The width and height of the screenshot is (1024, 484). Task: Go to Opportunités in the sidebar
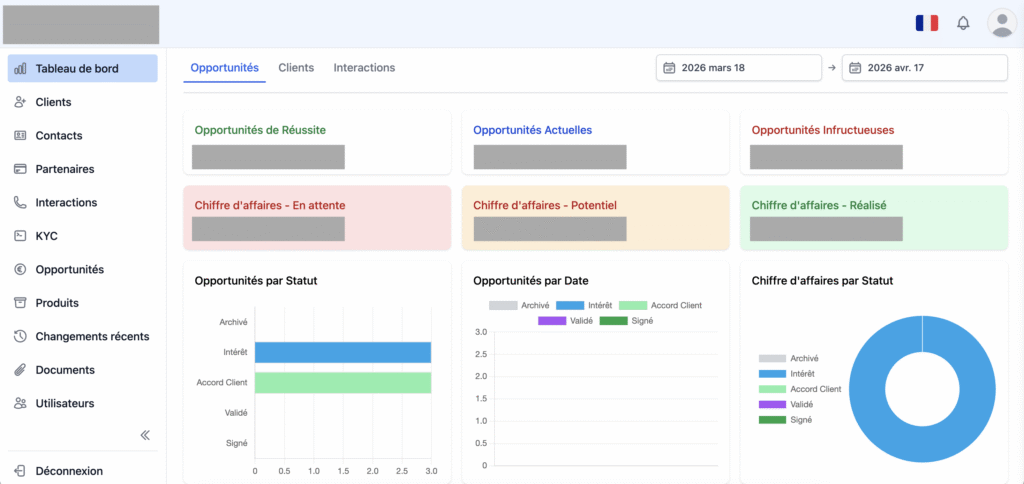coord(83,269)
